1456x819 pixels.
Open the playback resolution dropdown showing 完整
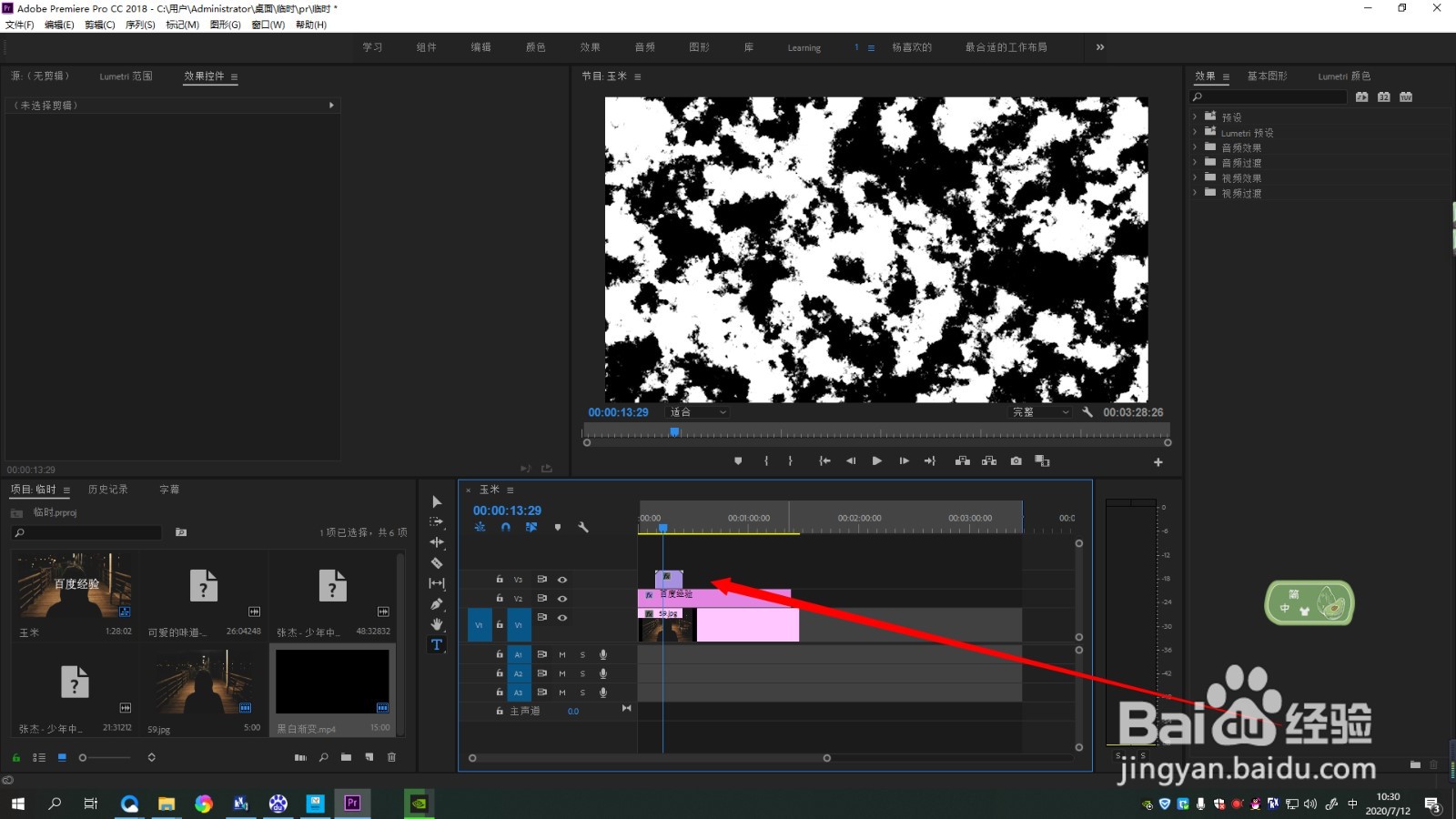click(1041, 412)
